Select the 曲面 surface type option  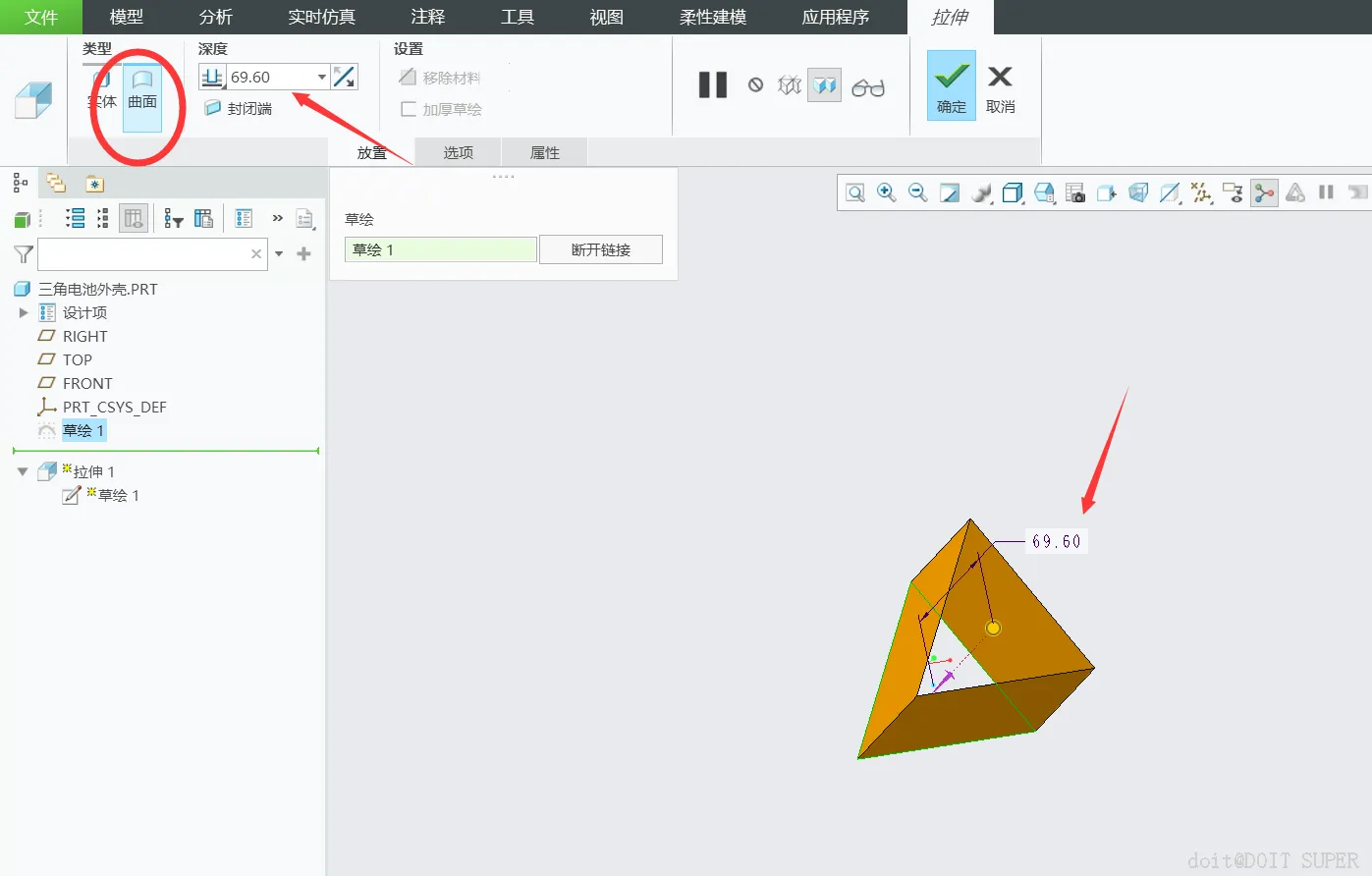click(142, 90)
